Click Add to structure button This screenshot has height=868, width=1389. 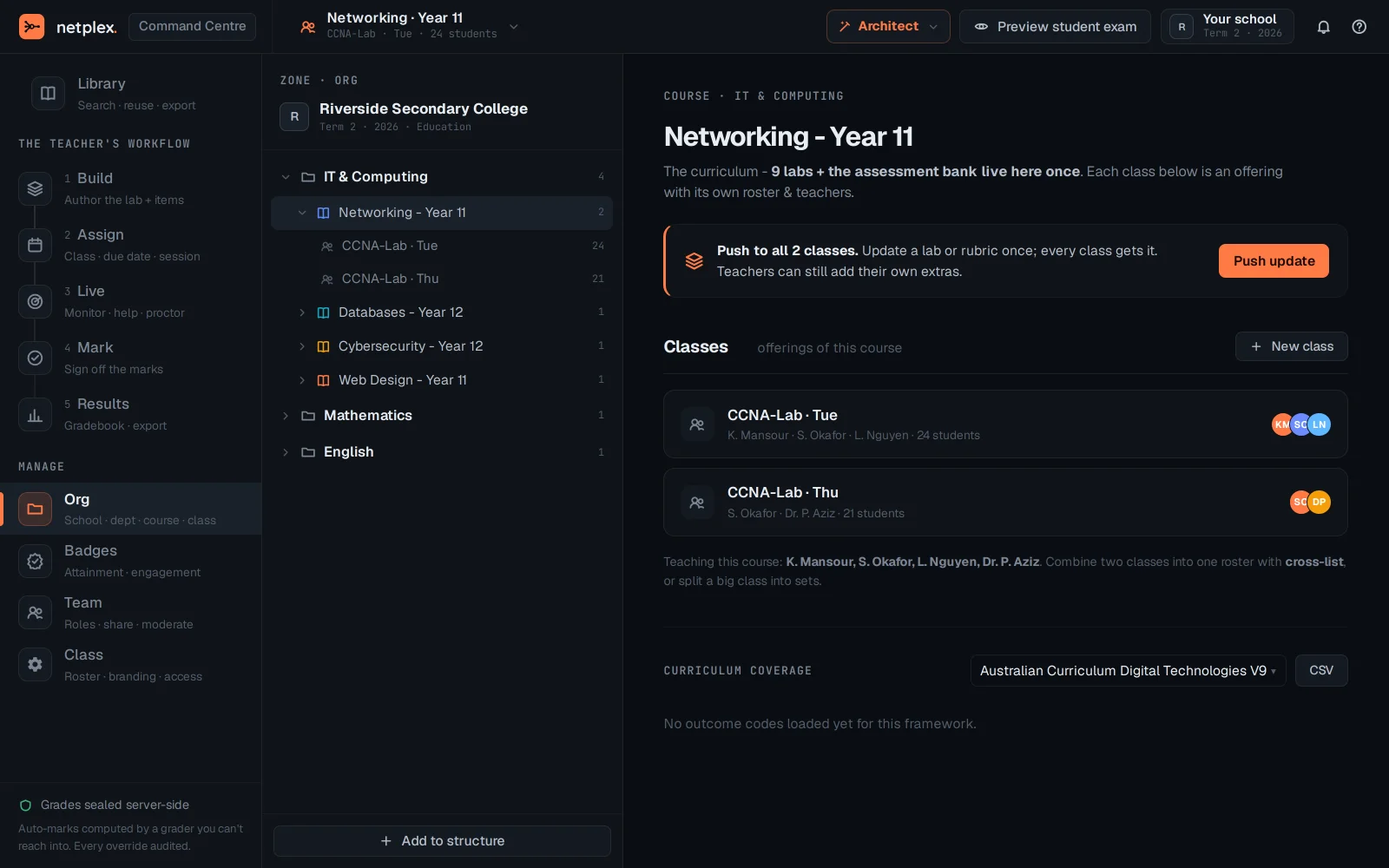click(x=442, y=841)
